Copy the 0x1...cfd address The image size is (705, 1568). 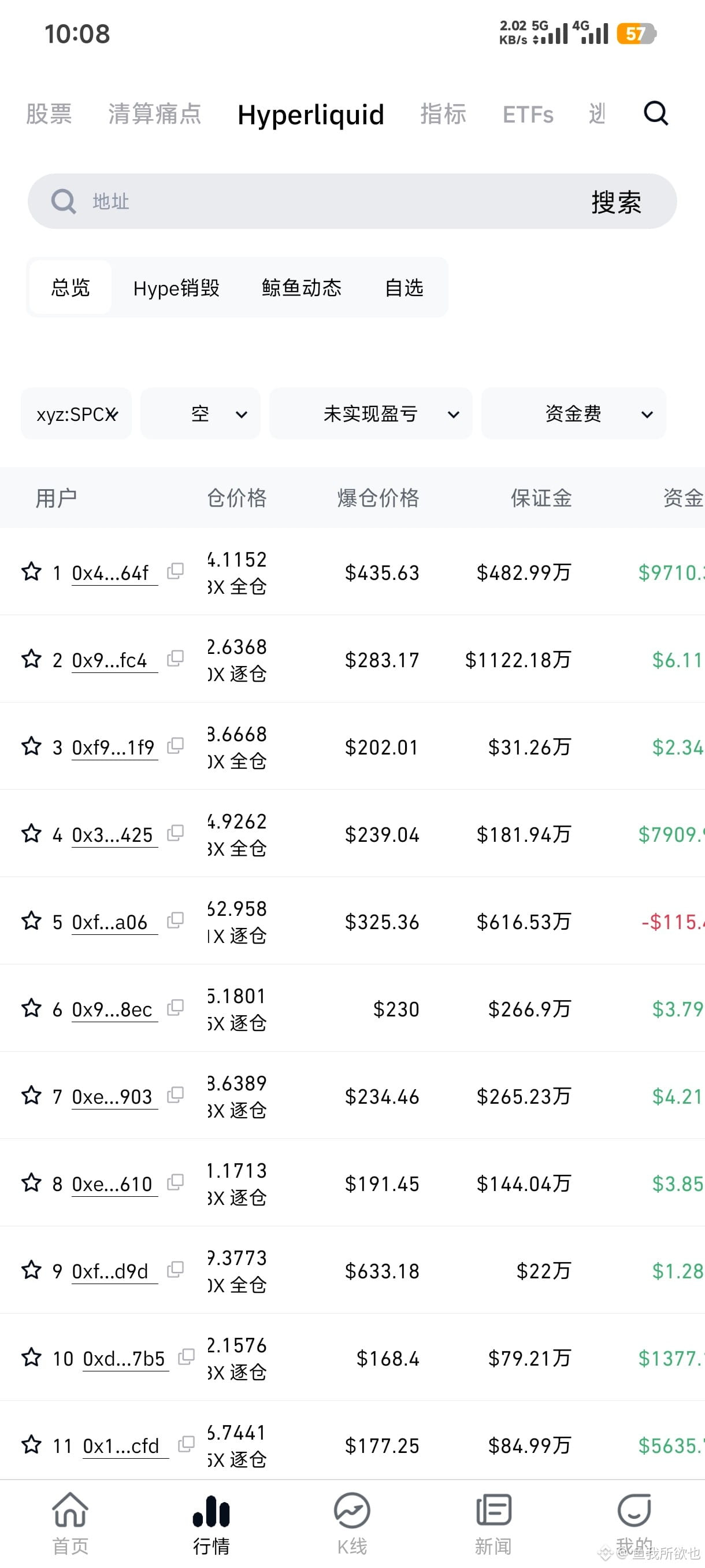coord(186,1444)
